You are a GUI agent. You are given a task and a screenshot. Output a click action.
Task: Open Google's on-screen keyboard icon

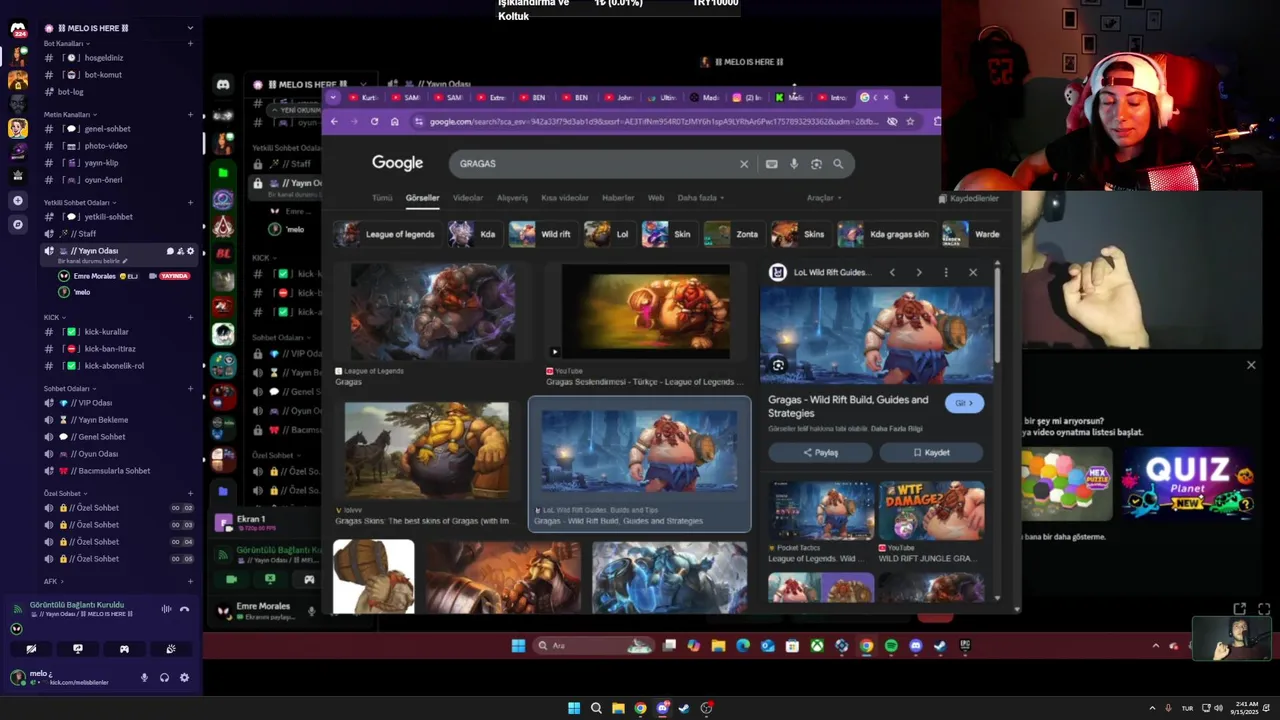(x=771, y=164)
